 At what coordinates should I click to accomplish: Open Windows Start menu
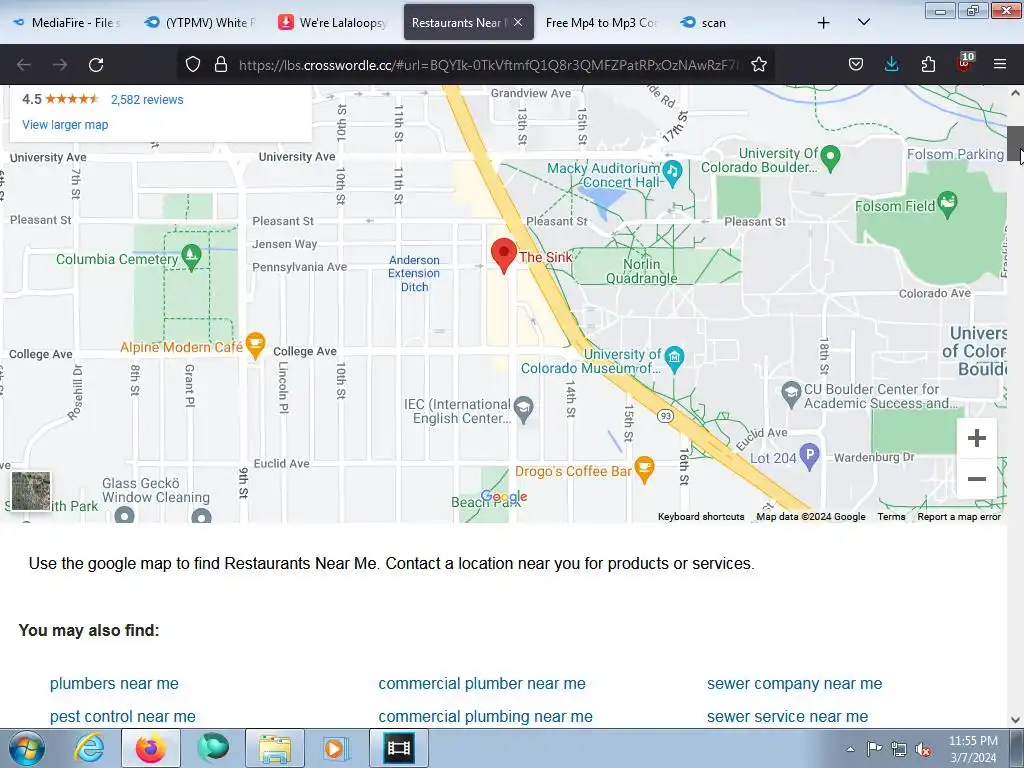(25, 748)
